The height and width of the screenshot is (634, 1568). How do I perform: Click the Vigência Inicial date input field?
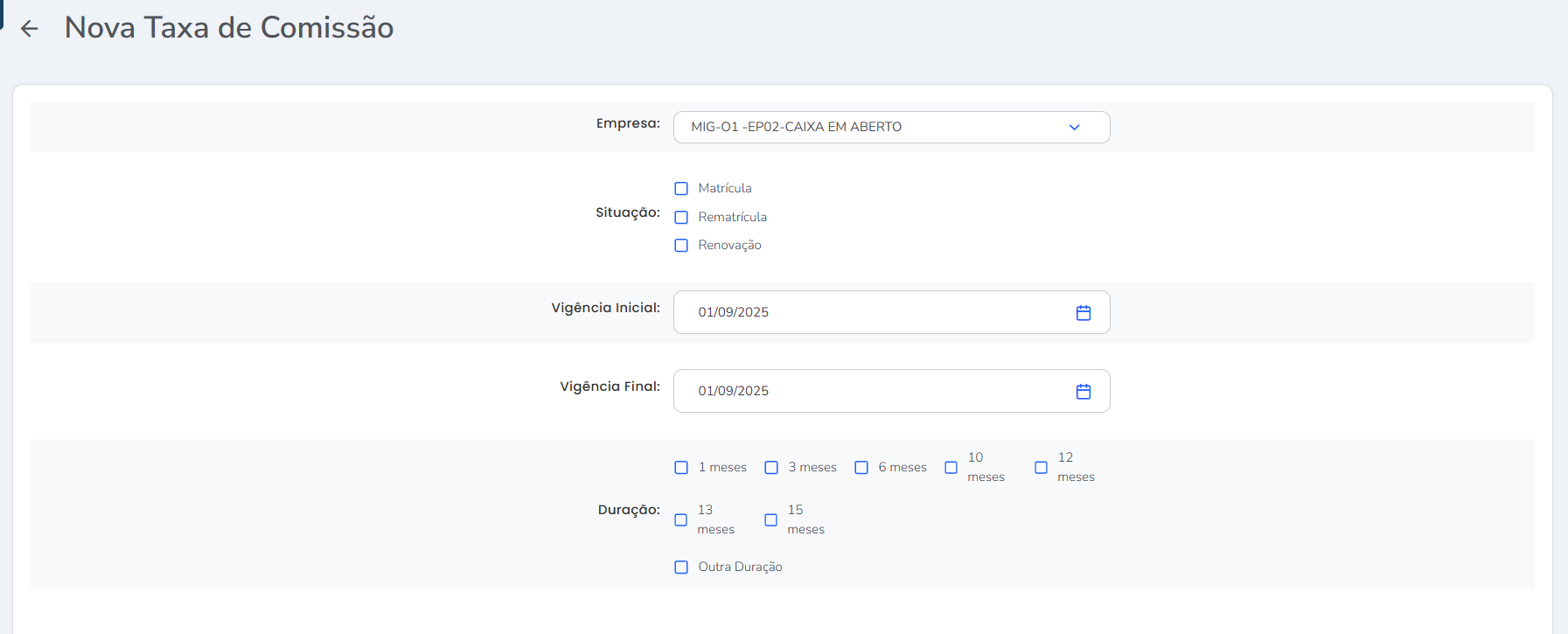pyautogui.click(x=875, y=313)
